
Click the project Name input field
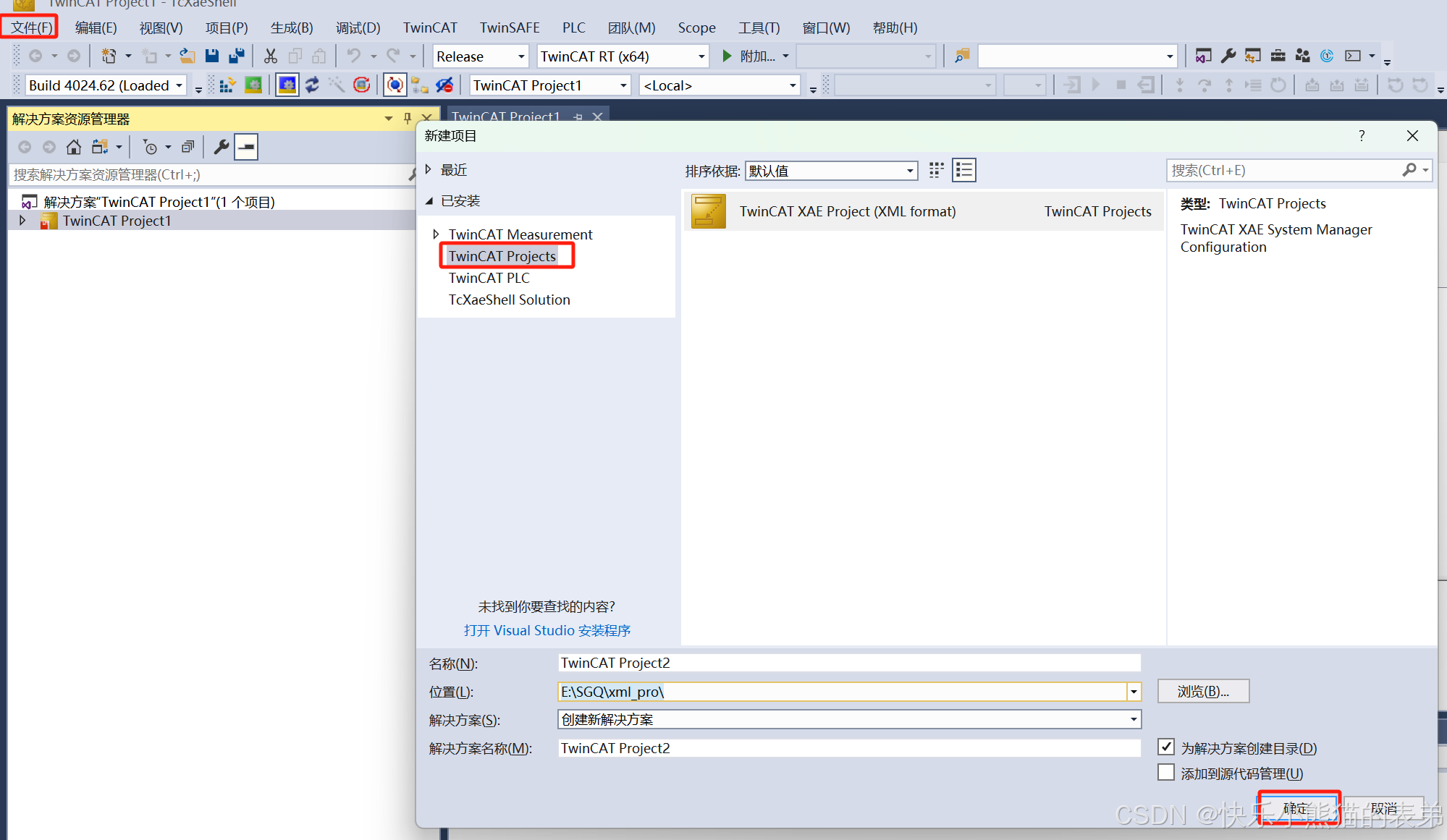(x=848, y=663)
